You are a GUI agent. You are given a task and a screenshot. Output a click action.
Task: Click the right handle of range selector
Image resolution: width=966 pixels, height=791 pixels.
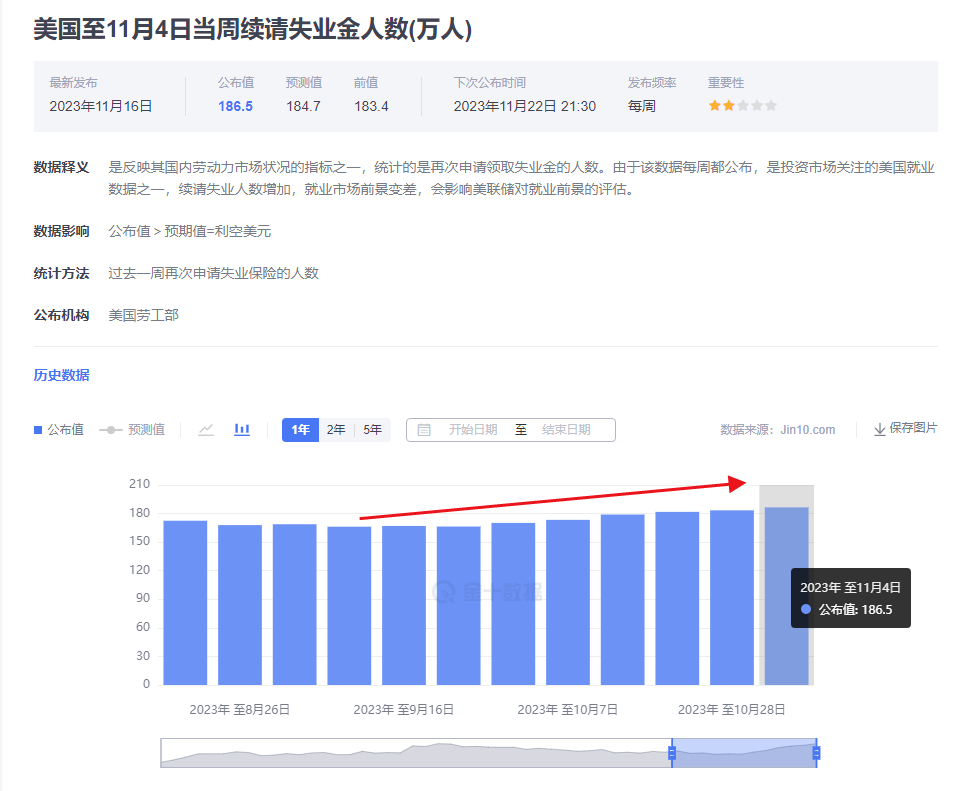tap(815, 752)
